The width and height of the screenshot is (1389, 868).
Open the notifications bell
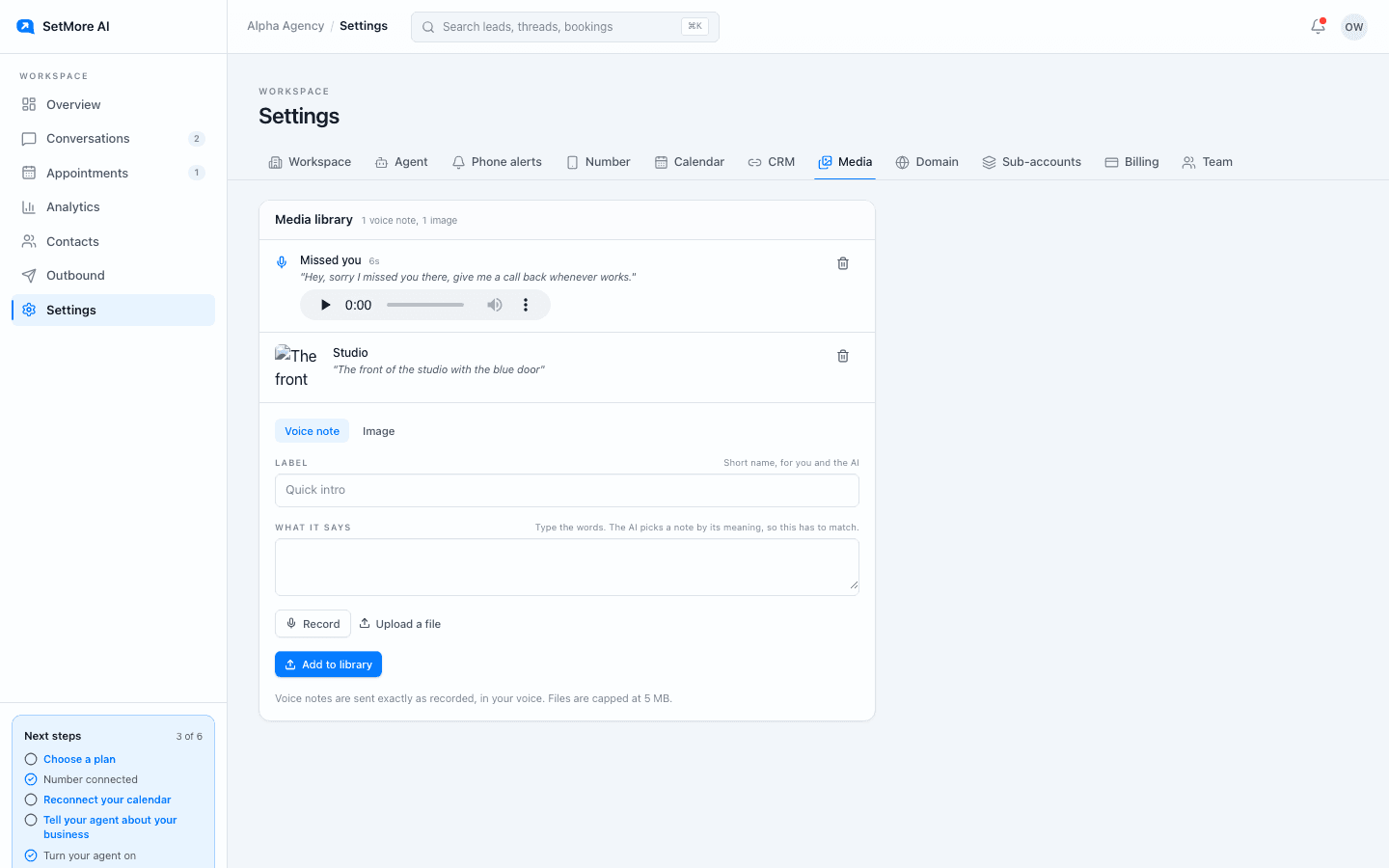(x=1318, y=27)
